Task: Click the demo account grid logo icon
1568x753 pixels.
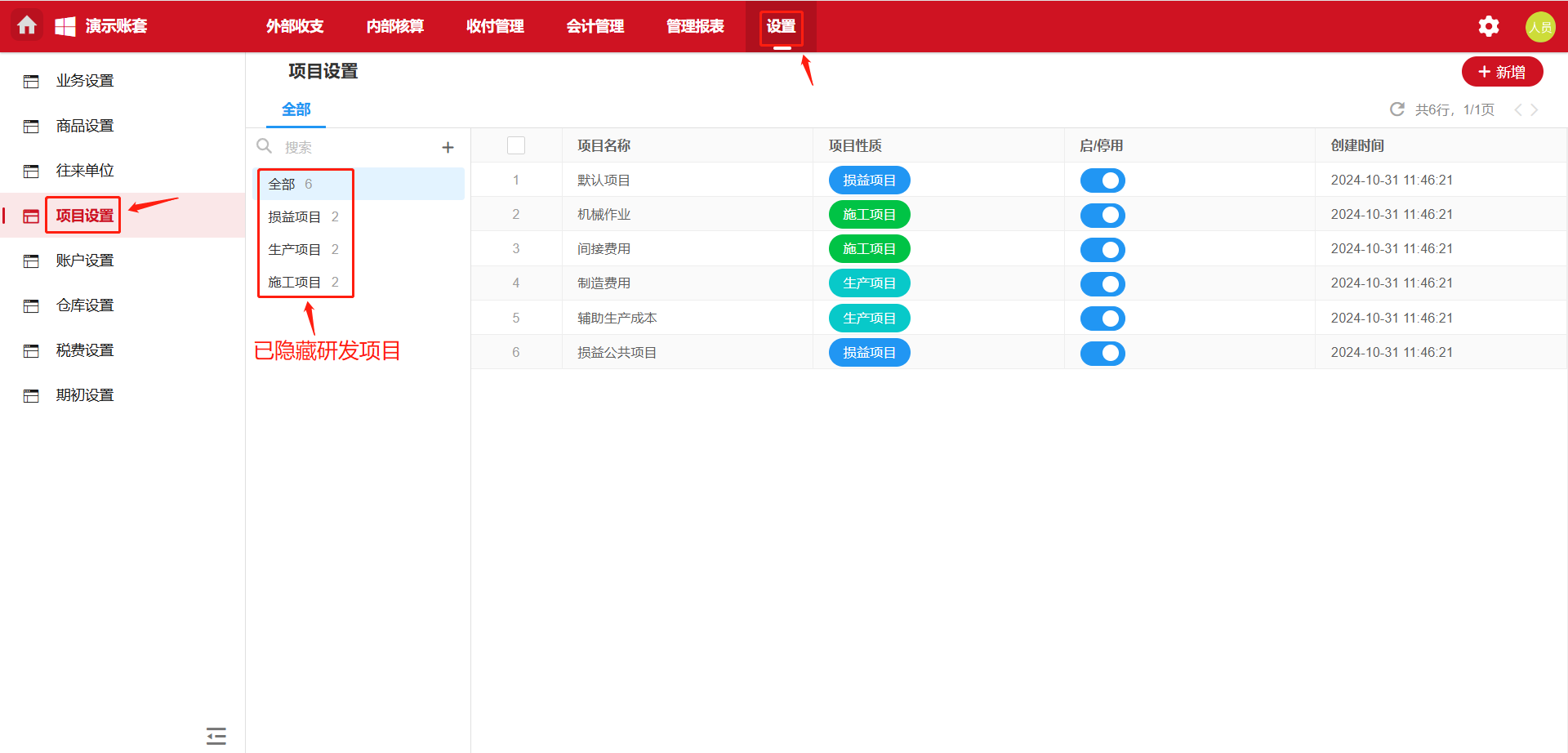Action: point(65,26)
